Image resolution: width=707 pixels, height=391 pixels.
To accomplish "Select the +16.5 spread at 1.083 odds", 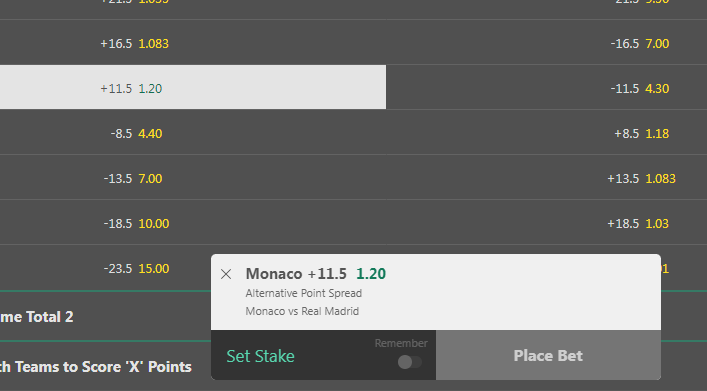I will point(193,42).
